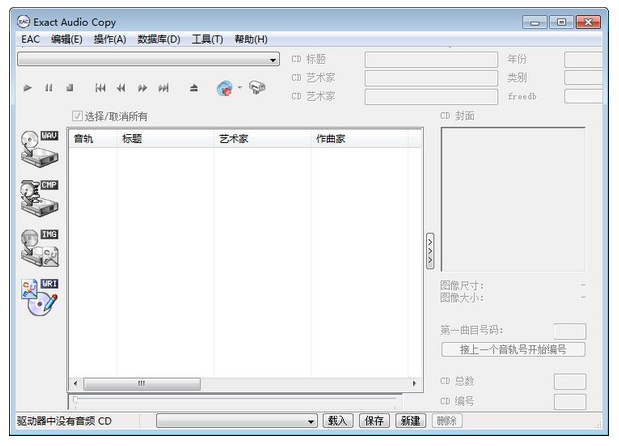Click the EAC title bar icon
The width and height of the screenshot is (619, 446).
click(23, 22)
